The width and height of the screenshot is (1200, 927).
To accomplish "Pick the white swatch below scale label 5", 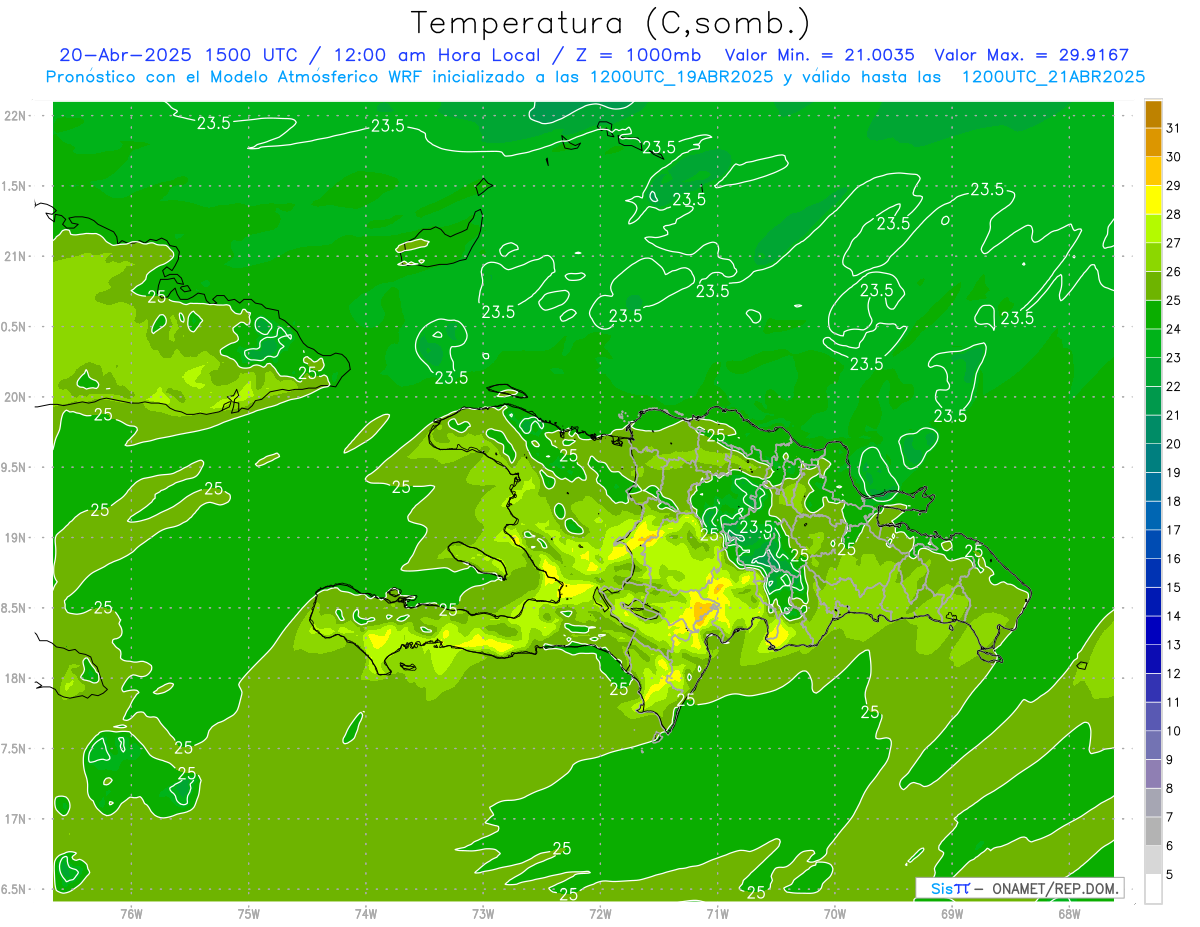I will tap(1153, 889).
